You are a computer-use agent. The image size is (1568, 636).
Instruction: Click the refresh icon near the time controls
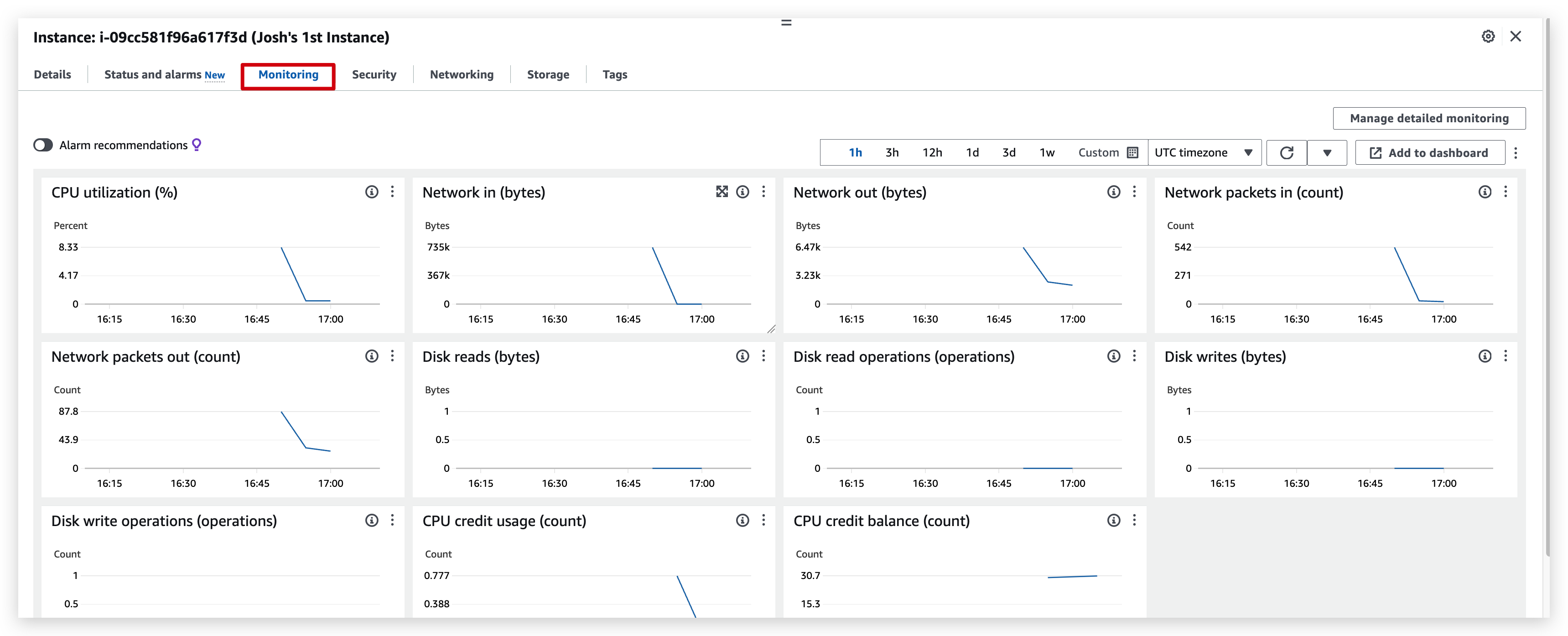coord(1286,152)
